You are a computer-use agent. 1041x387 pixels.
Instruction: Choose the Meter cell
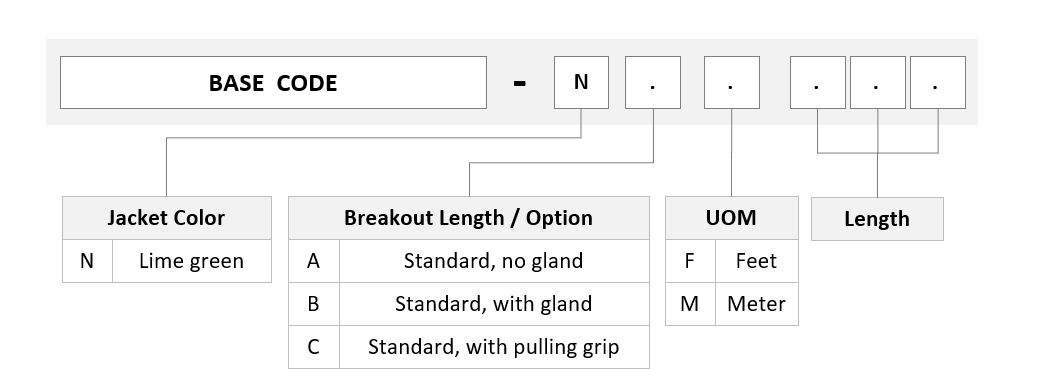[757, 304]
